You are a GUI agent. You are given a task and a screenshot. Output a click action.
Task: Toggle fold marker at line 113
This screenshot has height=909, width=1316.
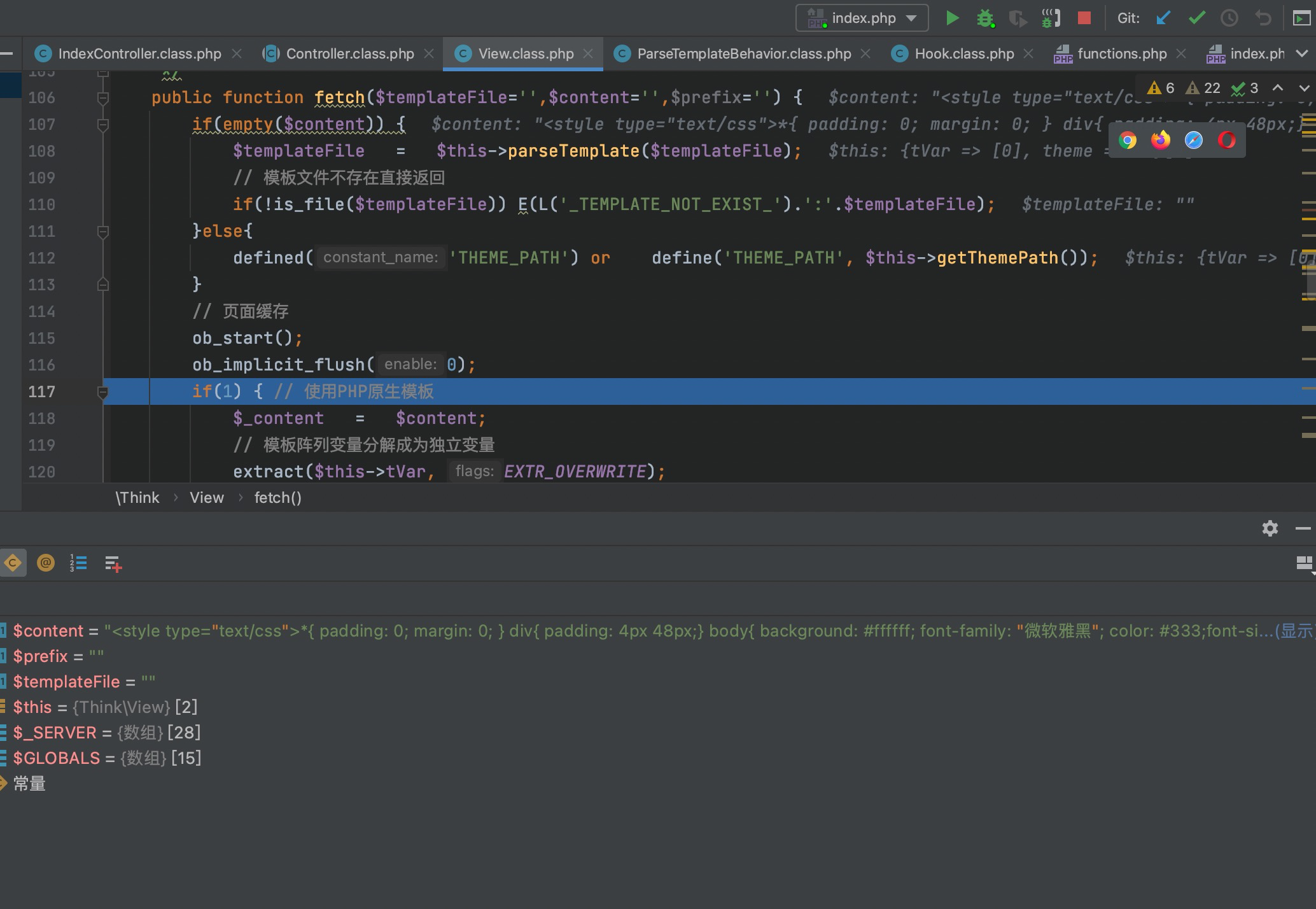pyautogui.click(x=102, y=285)
